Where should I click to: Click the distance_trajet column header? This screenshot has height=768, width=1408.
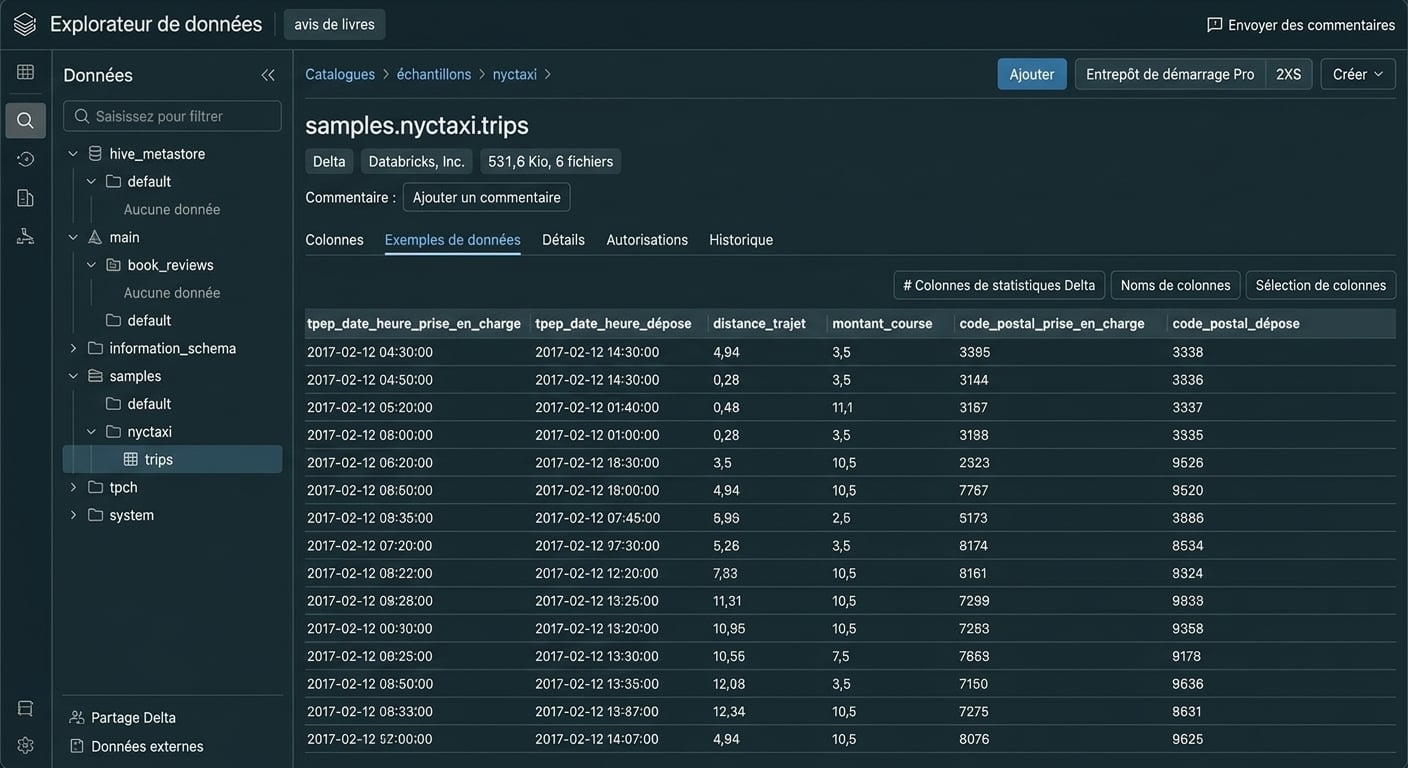pos(759,323)
